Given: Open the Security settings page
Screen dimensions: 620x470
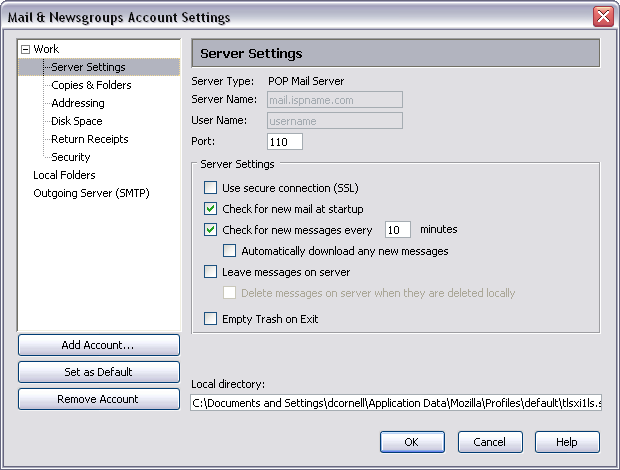Looking at the screenshot, I should click(x=71, y=157).
